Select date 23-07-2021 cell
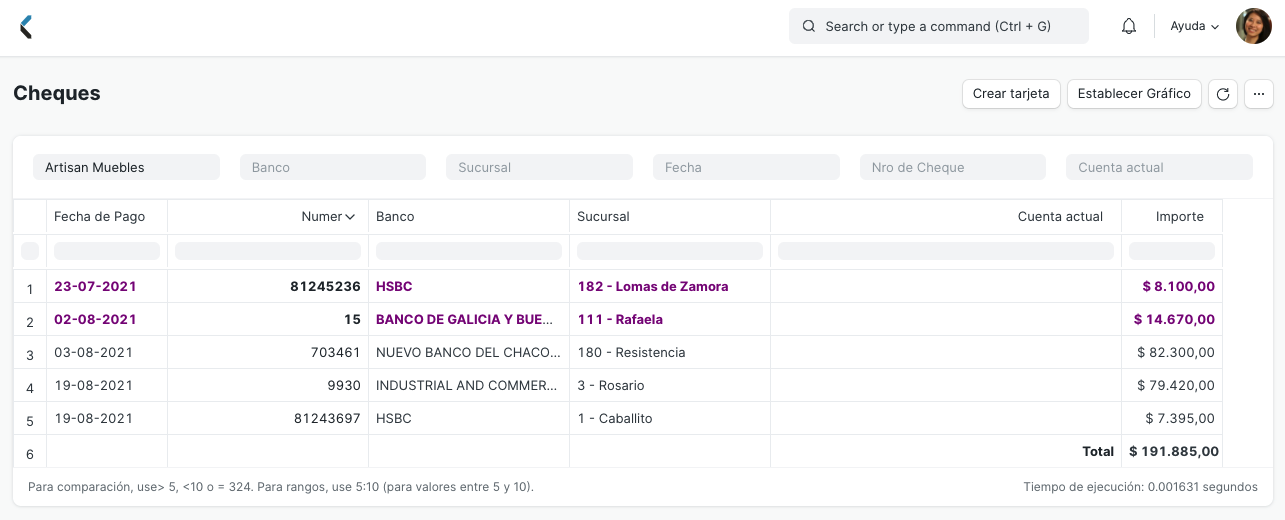The image size is (1285, 520). point(107,287)
